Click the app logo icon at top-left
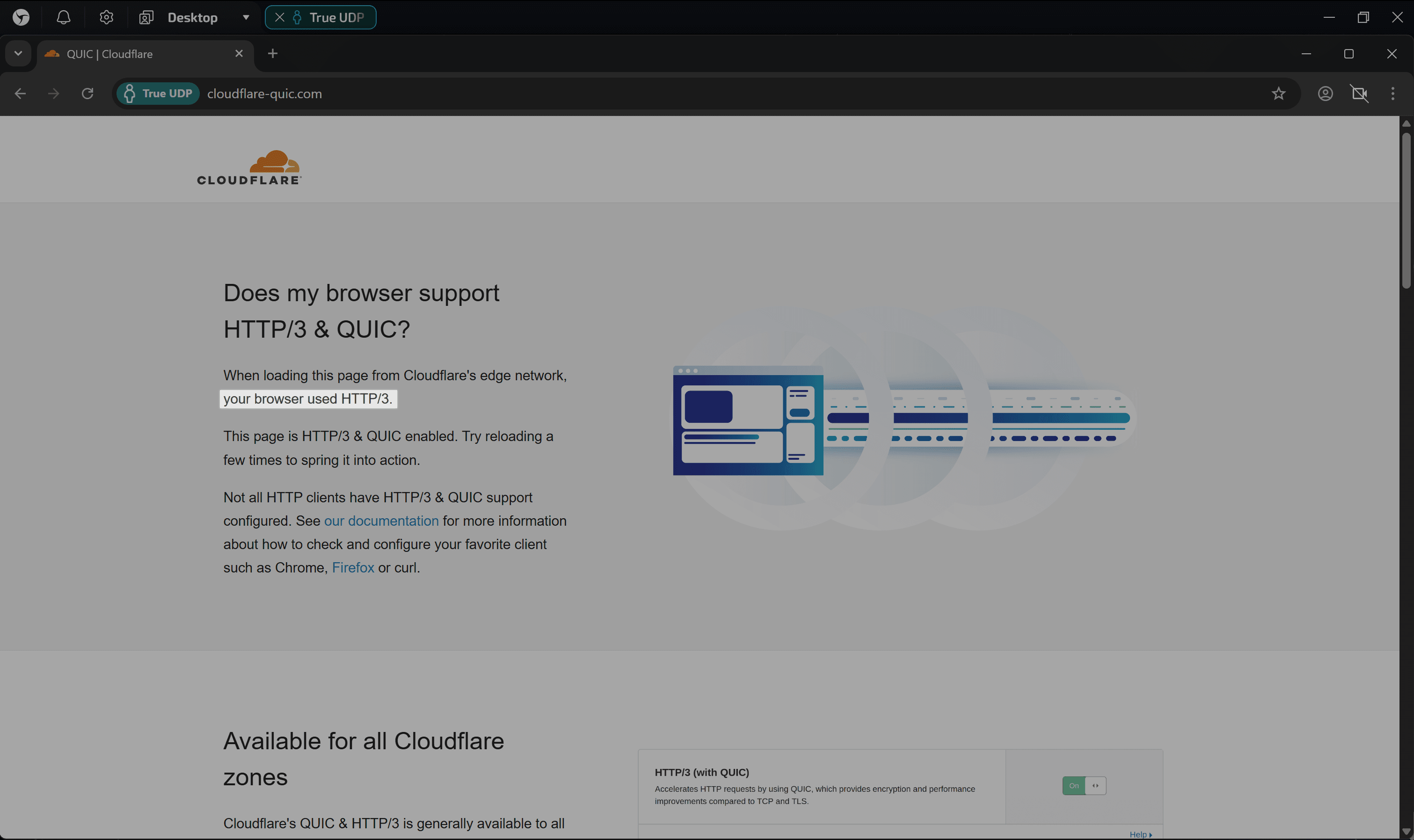This screenshot has height=840, width=1414. 21,18
